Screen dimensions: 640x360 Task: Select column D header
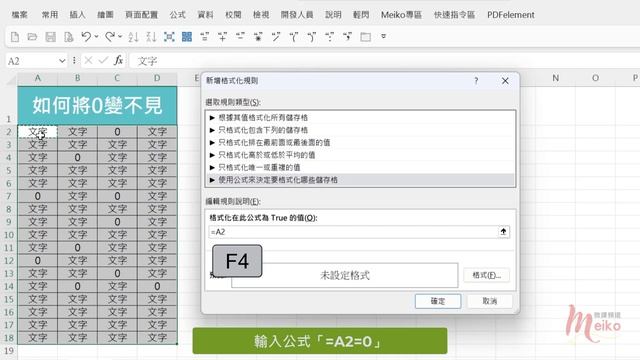(x=157, y=78)
